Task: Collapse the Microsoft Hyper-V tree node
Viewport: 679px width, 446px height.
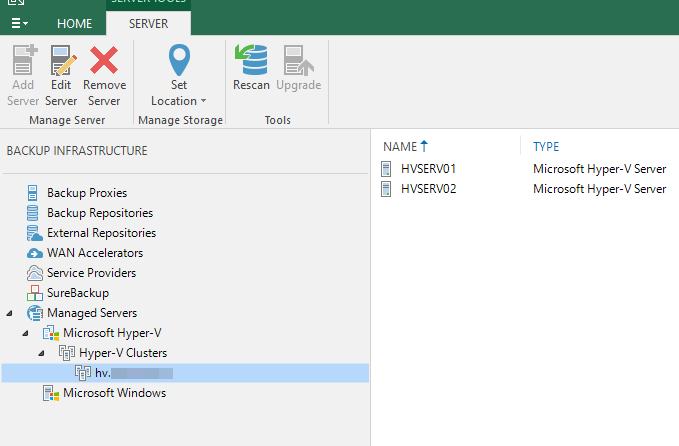Action: 26,333
